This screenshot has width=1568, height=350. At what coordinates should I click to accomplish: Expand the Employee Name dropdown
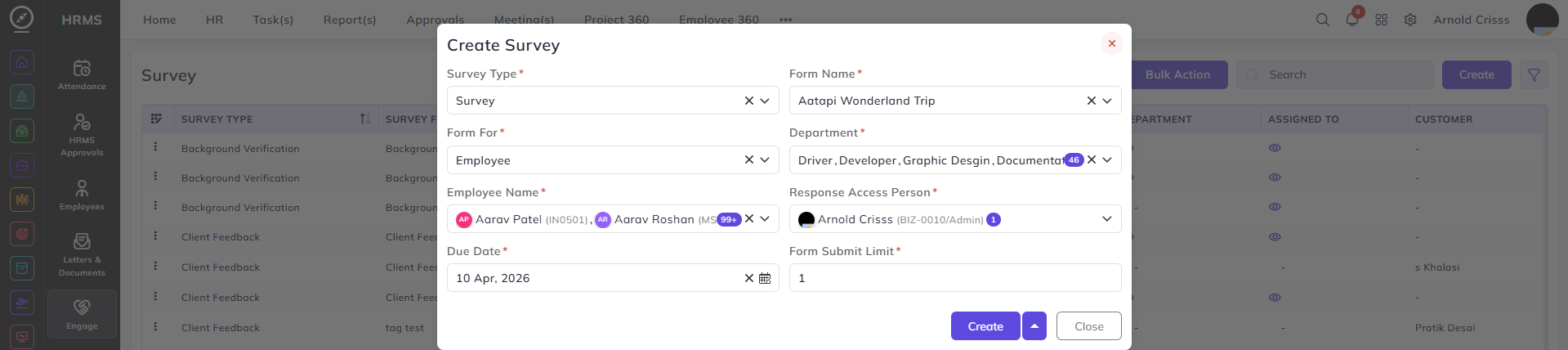click(x=765, y=218)
